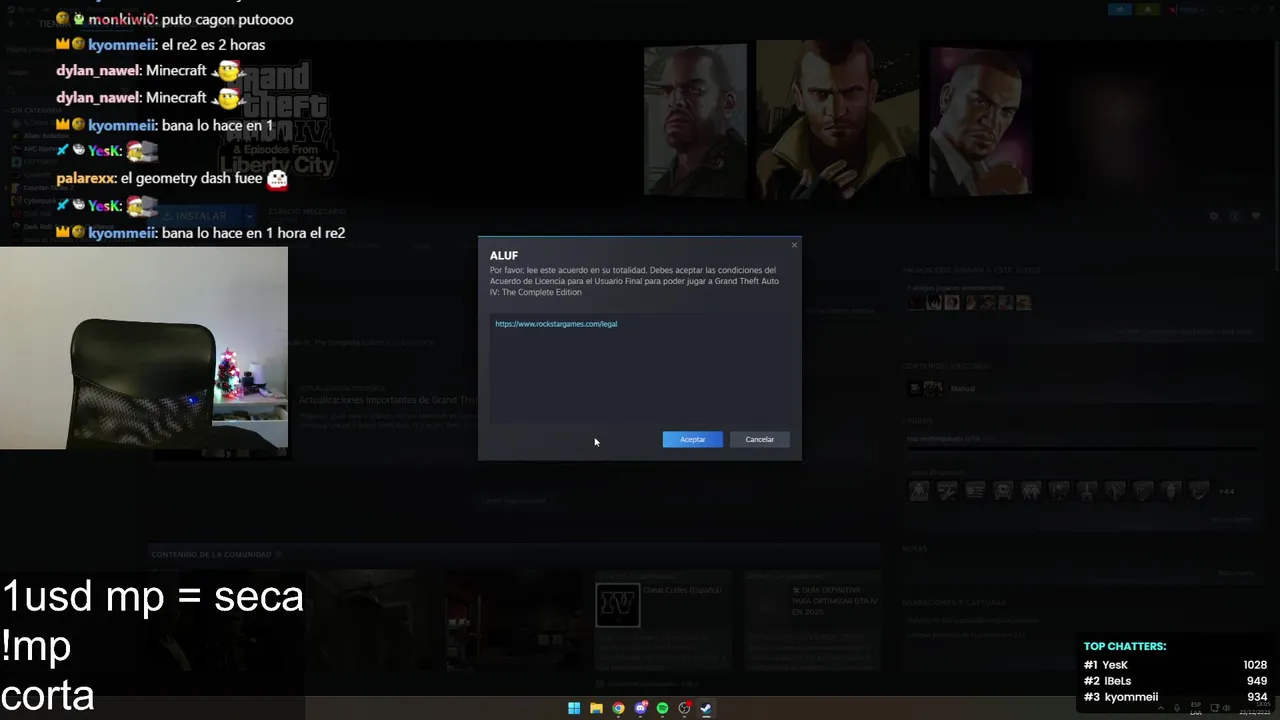Click the Niko Bellic character artwork

coord(838,118)
